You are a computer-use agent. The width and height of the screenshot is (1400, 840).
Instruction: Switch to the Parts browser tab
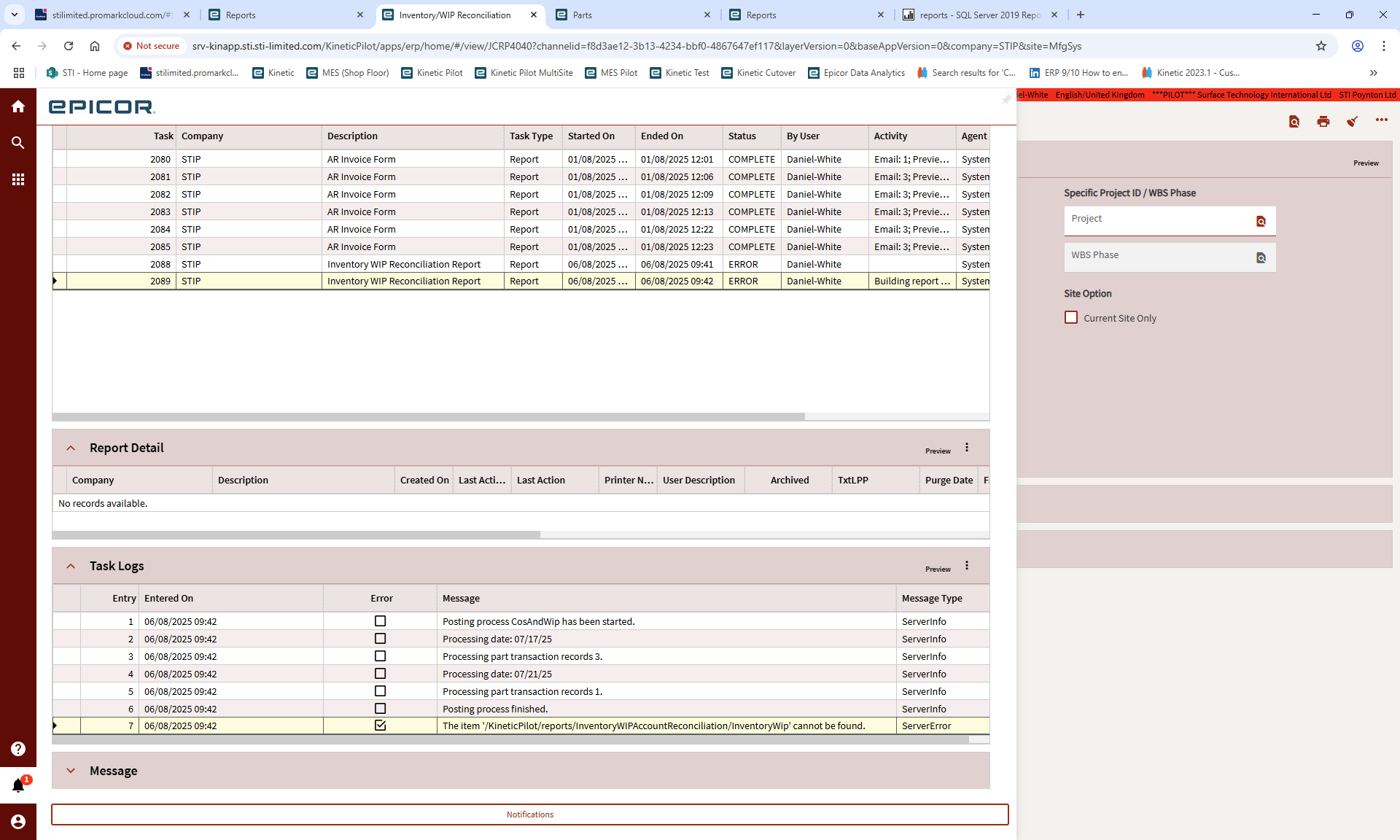pyautogui.click(x=633, y=15)
